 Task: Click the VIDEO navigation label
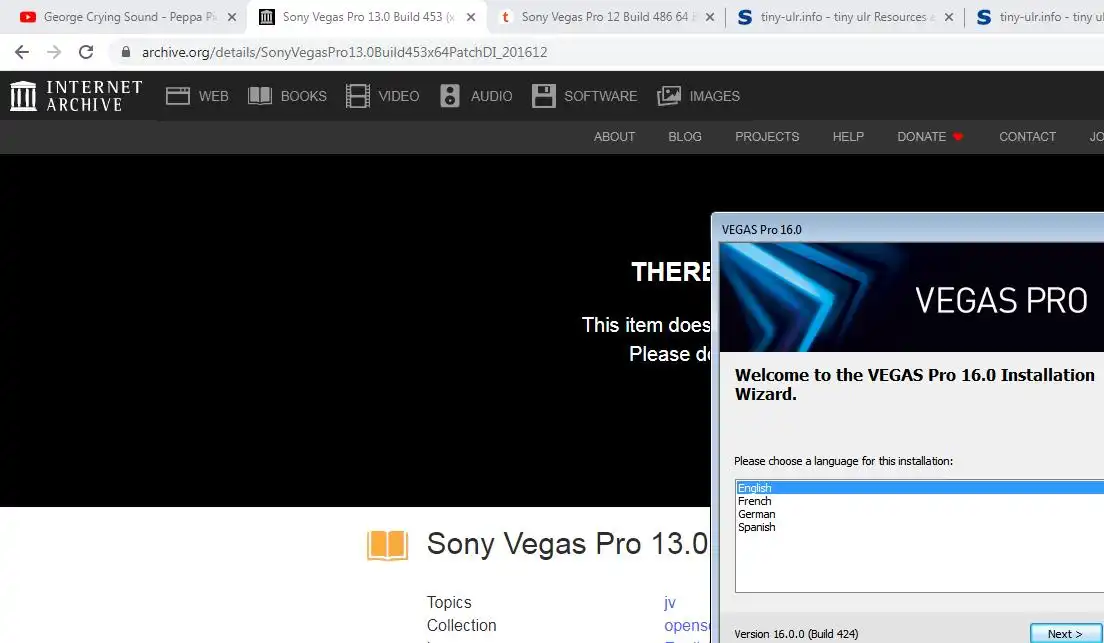pos(399,96)
